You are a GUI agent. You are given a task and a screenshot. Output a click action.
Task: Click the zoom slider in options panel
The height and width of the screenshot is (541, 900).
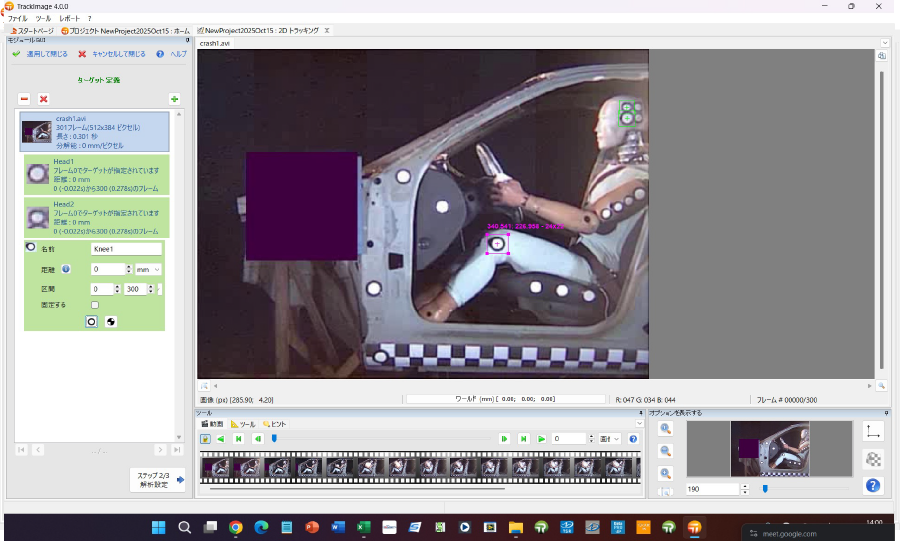pos(765,489)
